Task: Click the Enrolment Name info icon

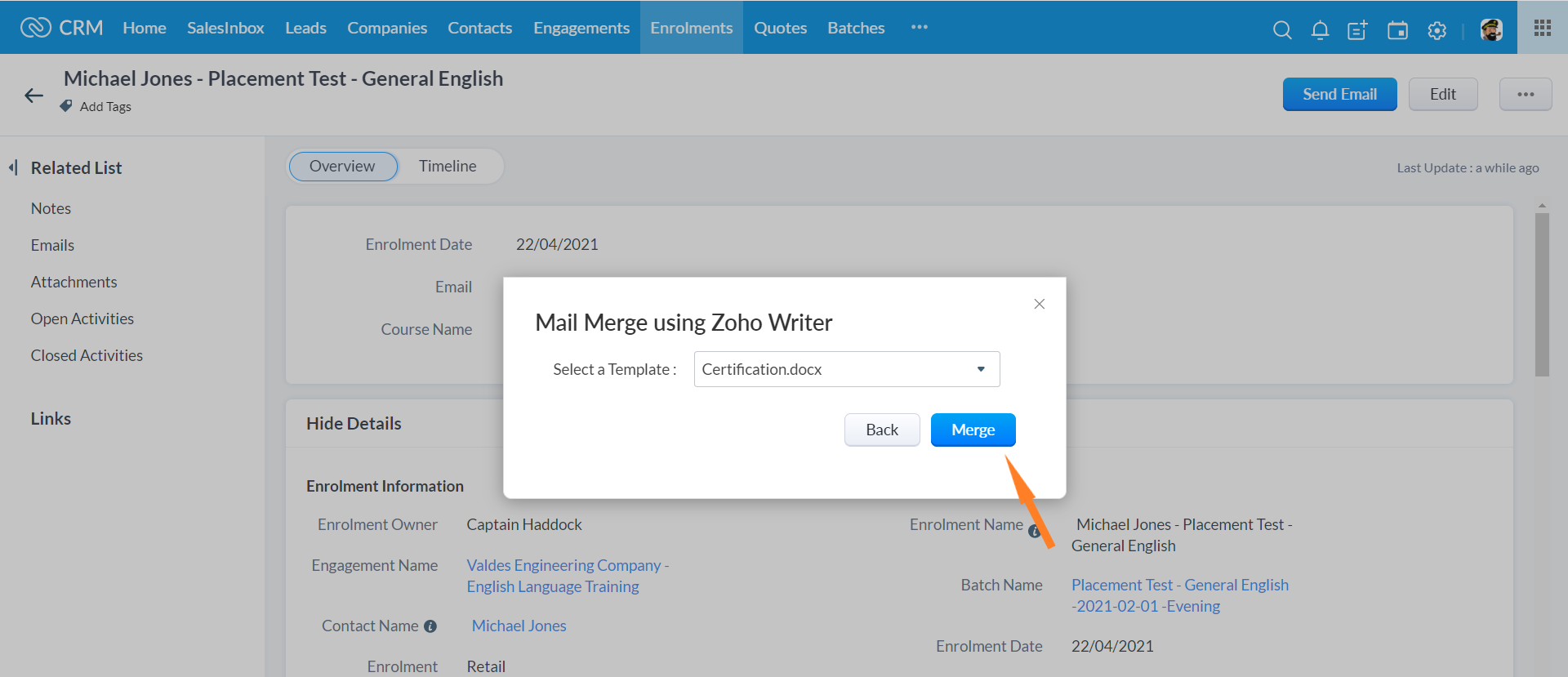Action: [x=1034, y=532]
